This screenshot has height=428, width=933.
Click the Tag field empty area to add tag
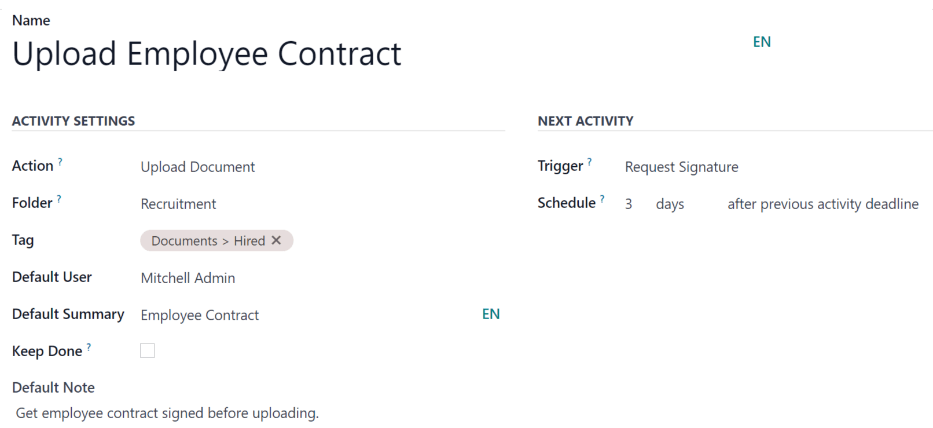(x=400, y=241)
